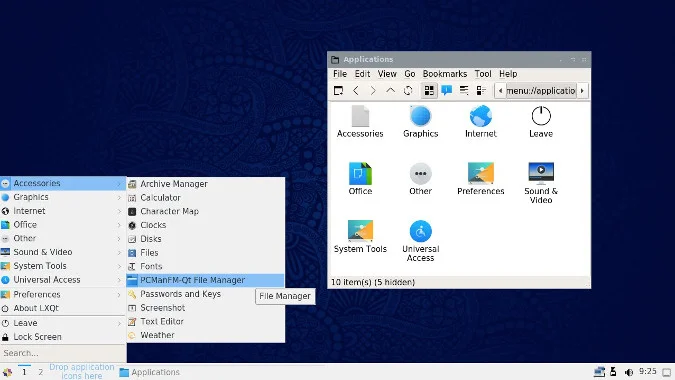The image size is (675, 380).
Task: Launch PCManFM-Qt File Manager
Action: click(x=205, y=280)
